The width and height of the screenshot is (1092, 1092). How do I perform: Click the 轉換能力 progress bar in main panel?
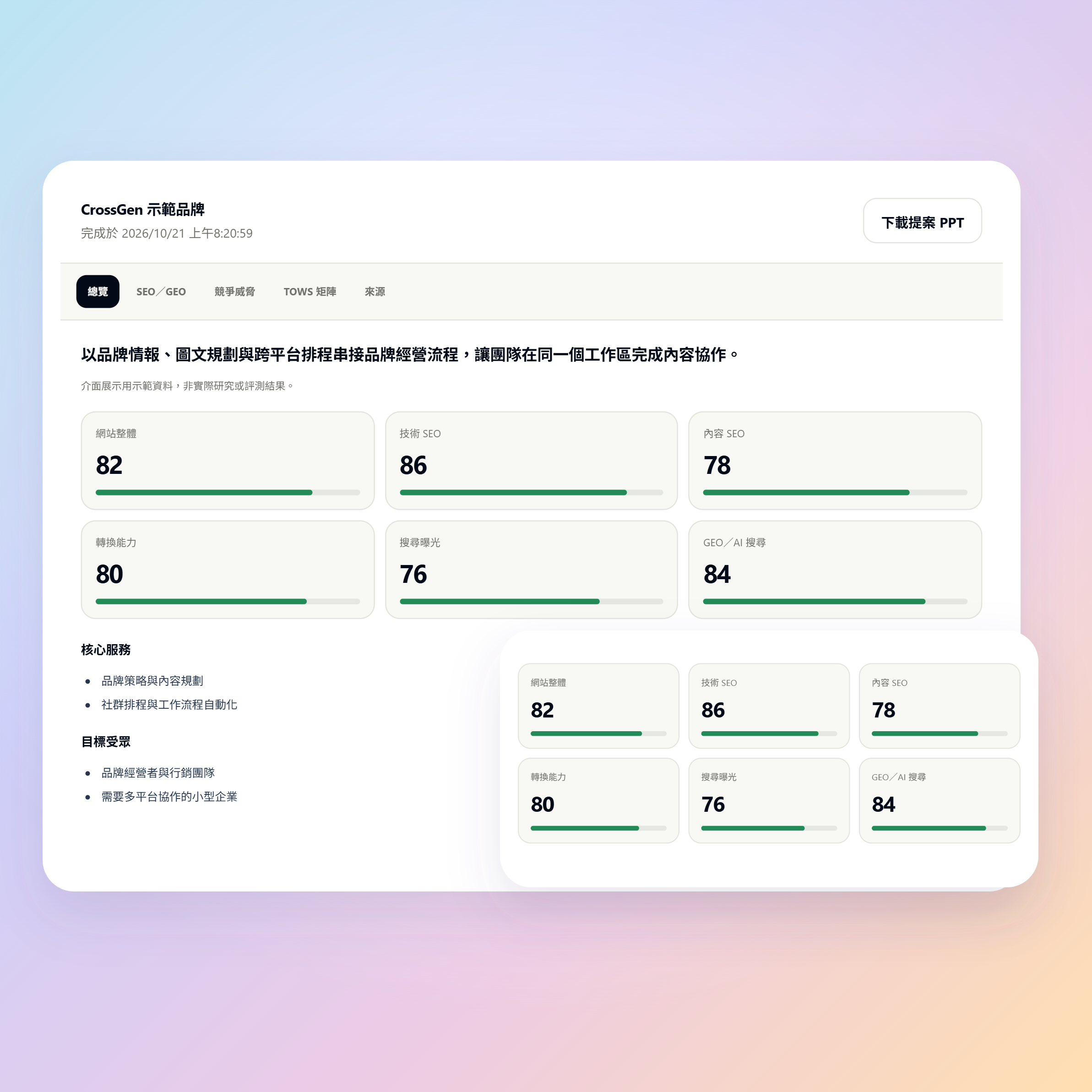coord(228,601)
